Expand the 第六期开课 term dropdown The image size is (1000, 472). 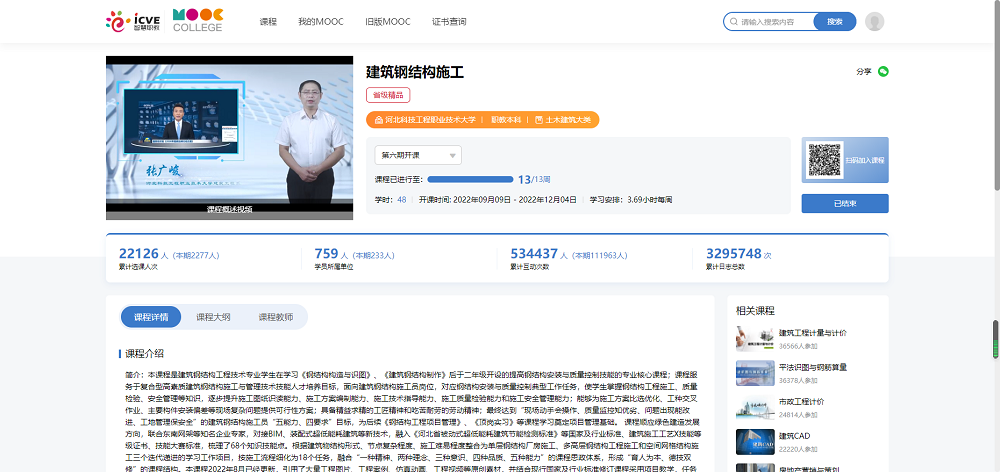coord(417,155)
